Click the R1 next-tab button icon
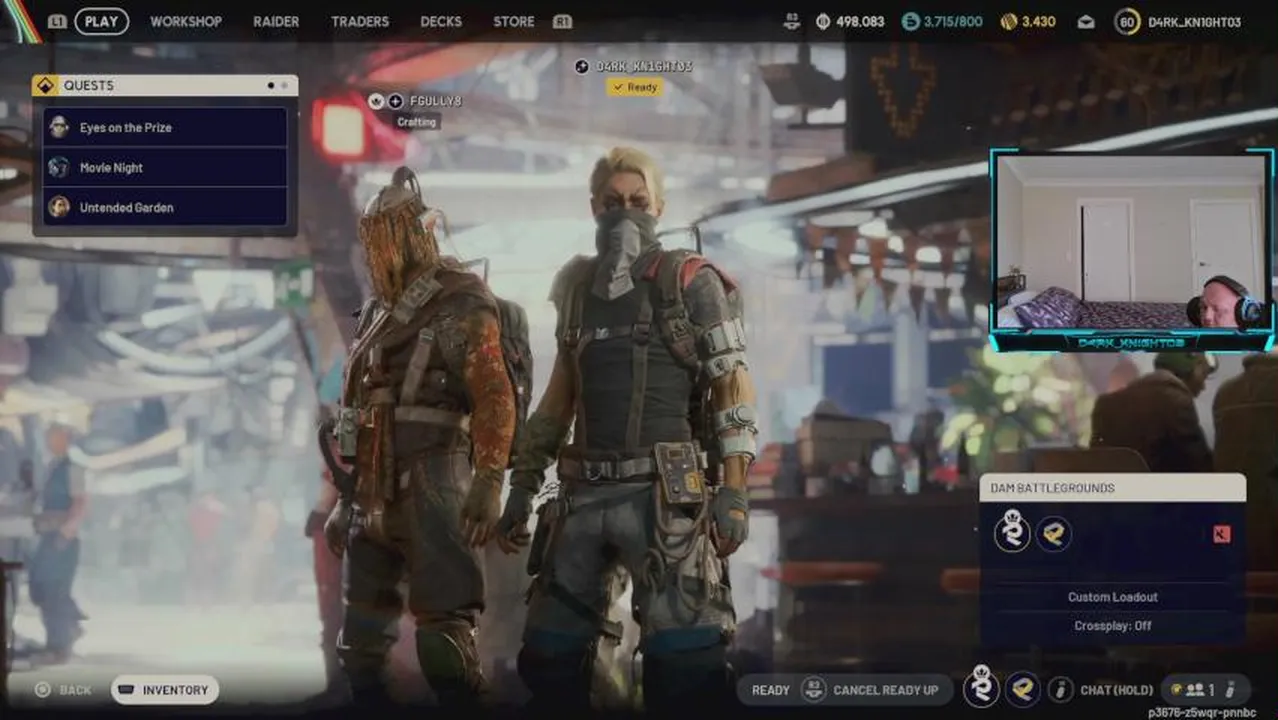The width and height of the screenshot is (1278, 720). 562,21
